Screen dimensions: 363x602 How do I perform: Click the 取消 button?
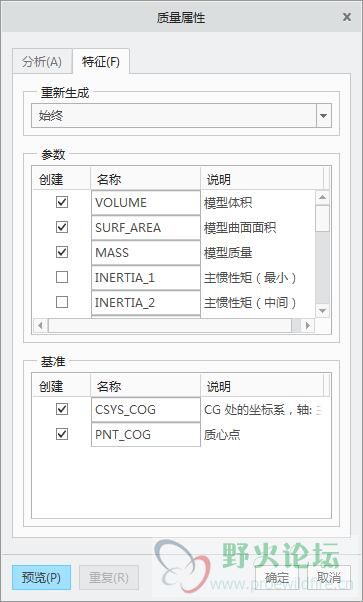point(329,577)
